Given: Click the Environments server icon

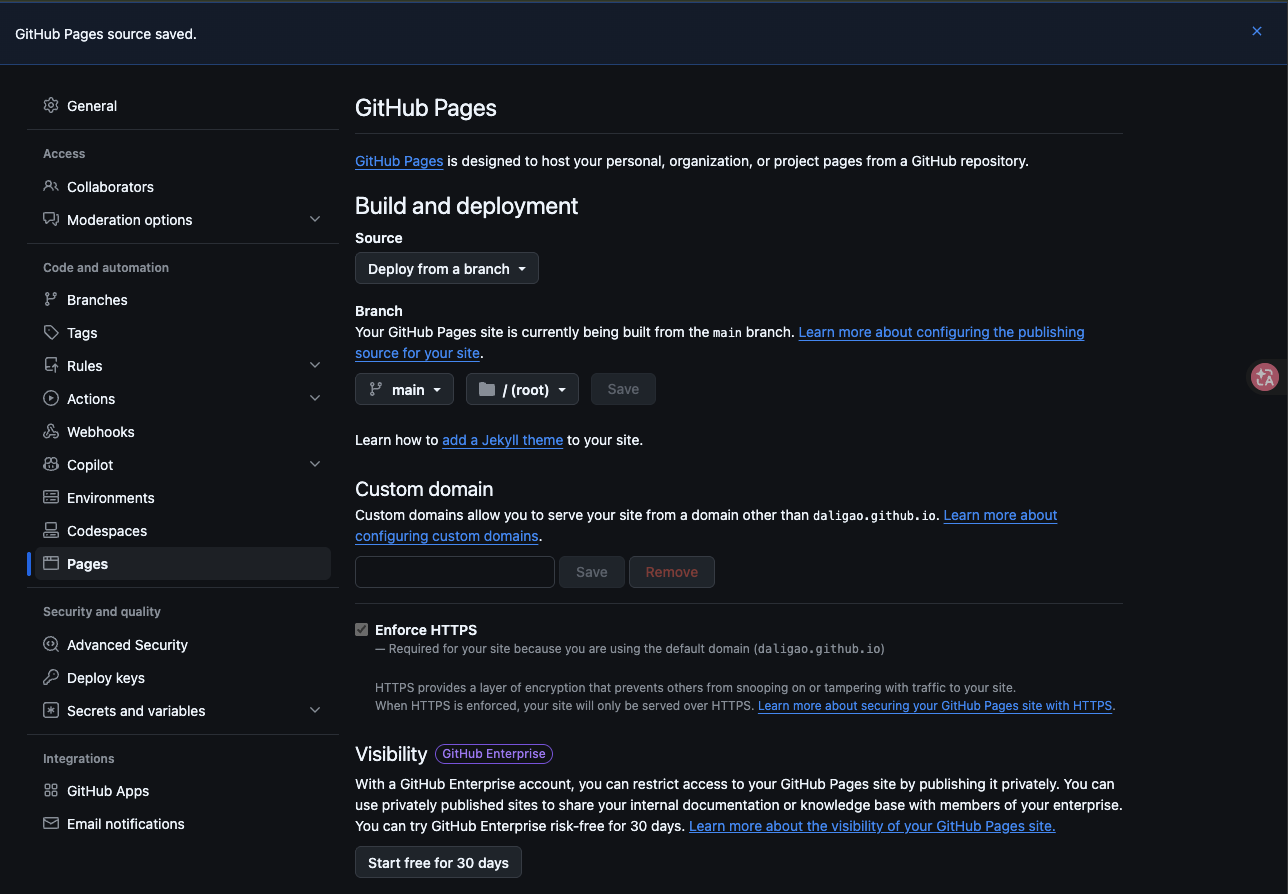Looking at the screenshot, I should click(51, 497).
